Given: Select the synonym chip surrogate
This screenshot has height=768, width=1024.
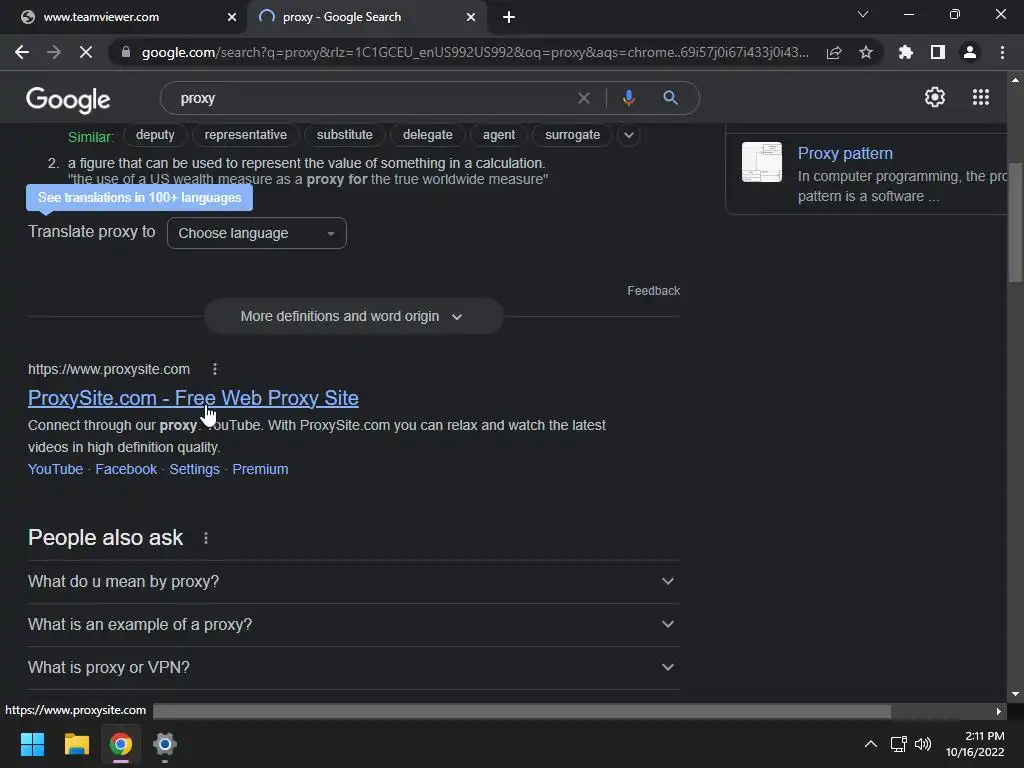Looking at the screenshot, I should [x=573, y=135].
